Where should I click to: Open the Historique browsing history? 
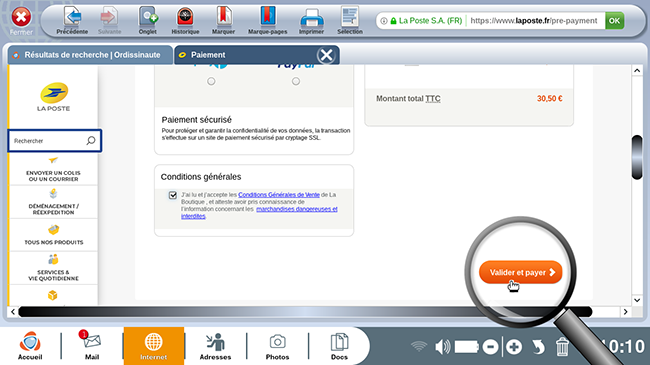(185, 21)
